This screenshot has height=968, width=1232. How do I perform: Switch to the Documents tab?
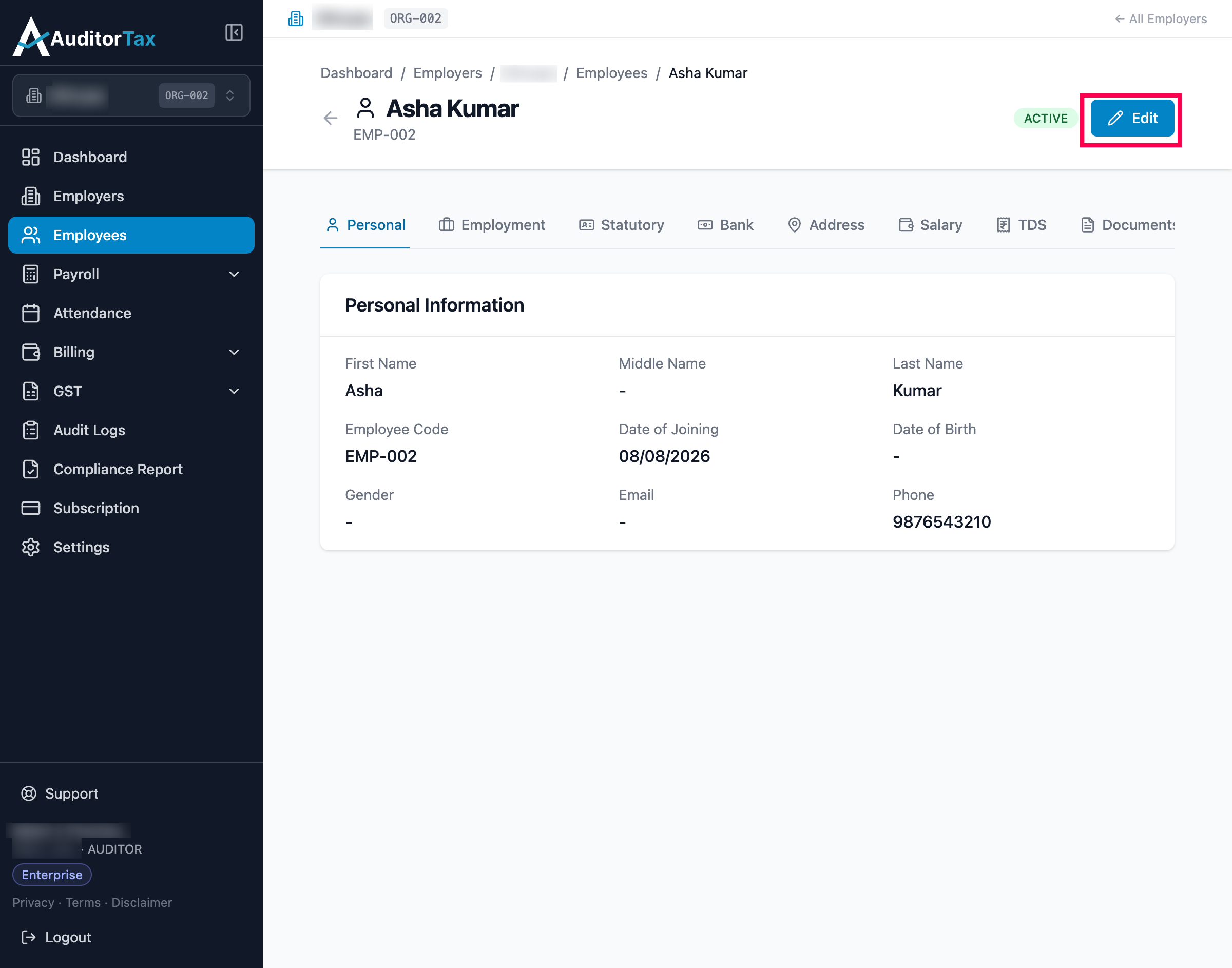[x=1127, y=225]
